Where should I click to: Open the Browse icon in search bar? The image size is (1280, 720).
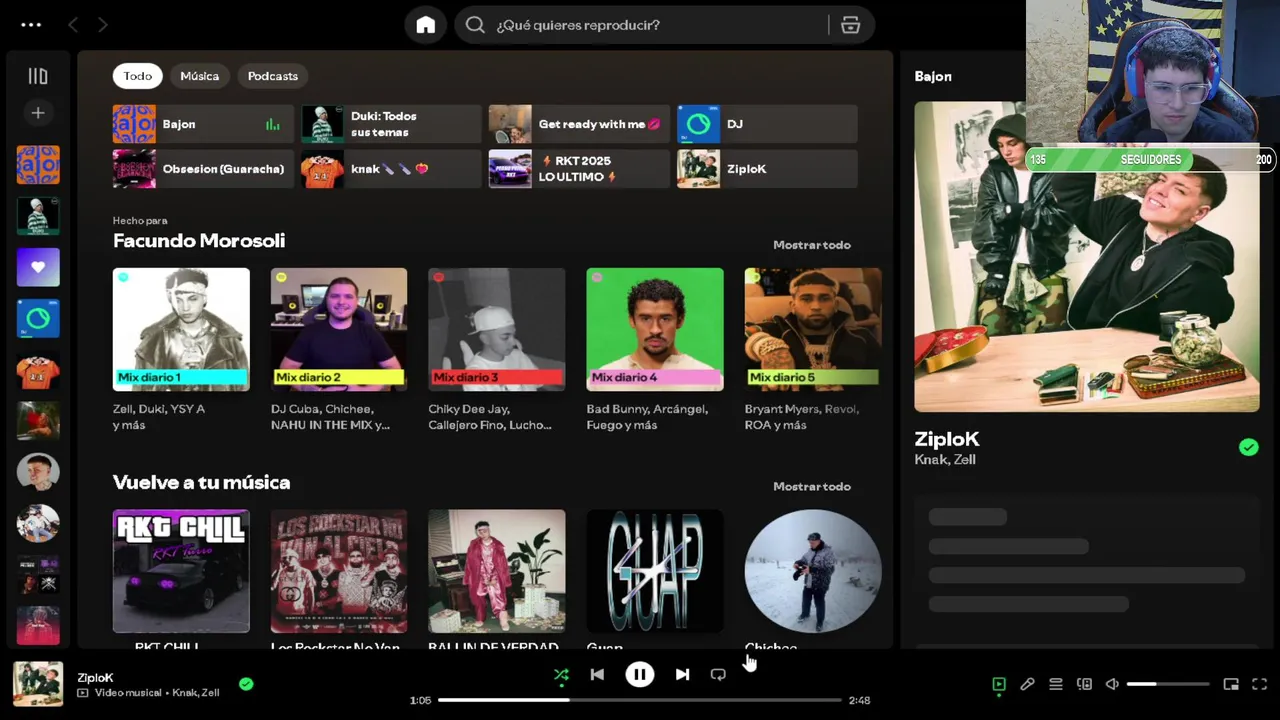point(851,25)
